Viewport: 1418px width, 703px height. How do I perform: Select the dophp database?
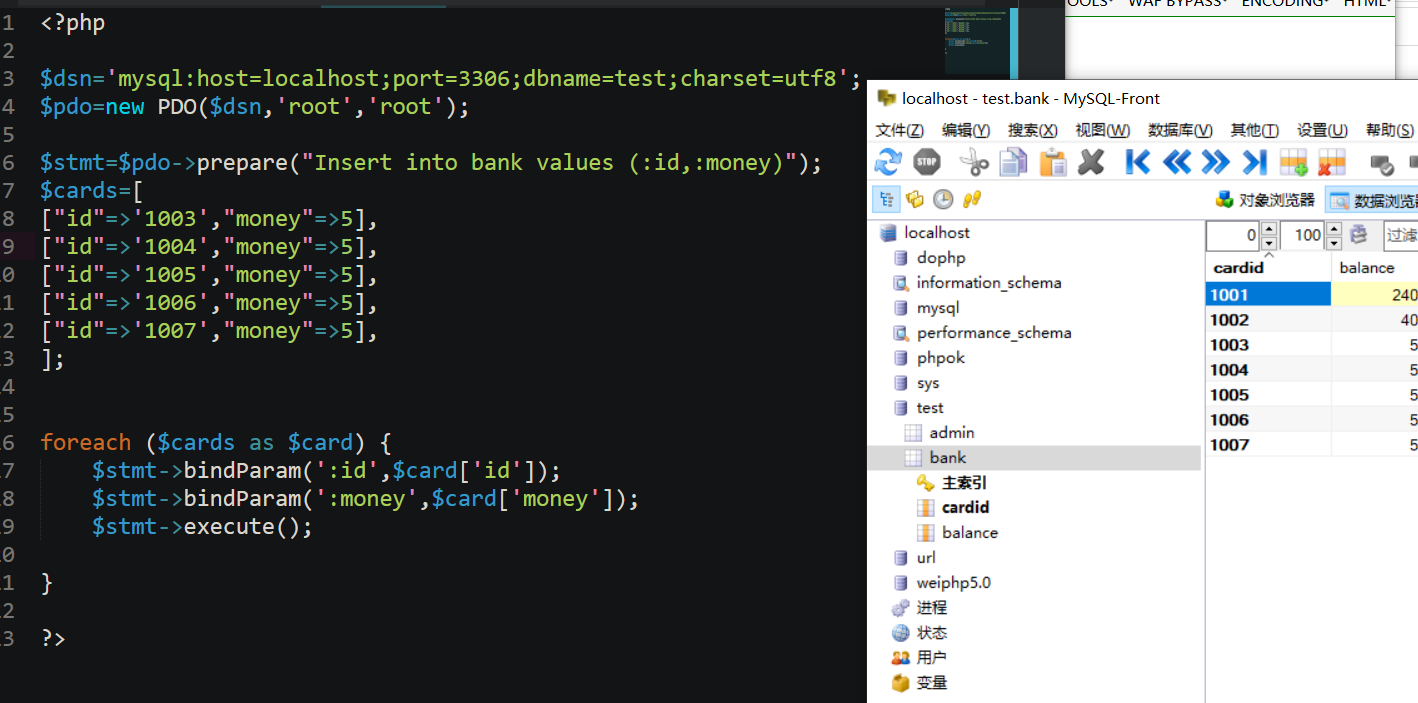[x=941, y=257]
